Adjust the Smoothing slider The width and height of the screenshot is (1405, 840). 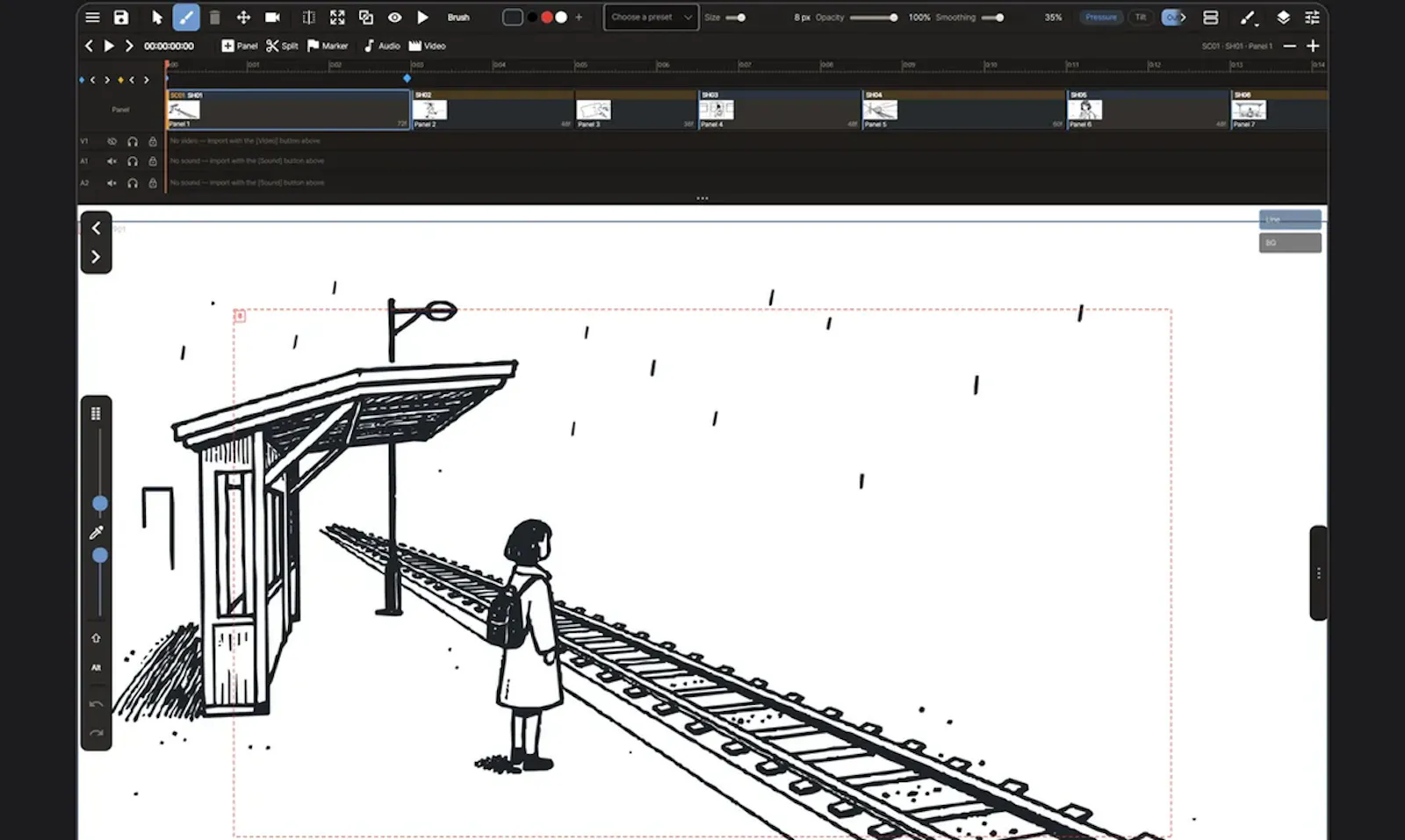point(993,18)
